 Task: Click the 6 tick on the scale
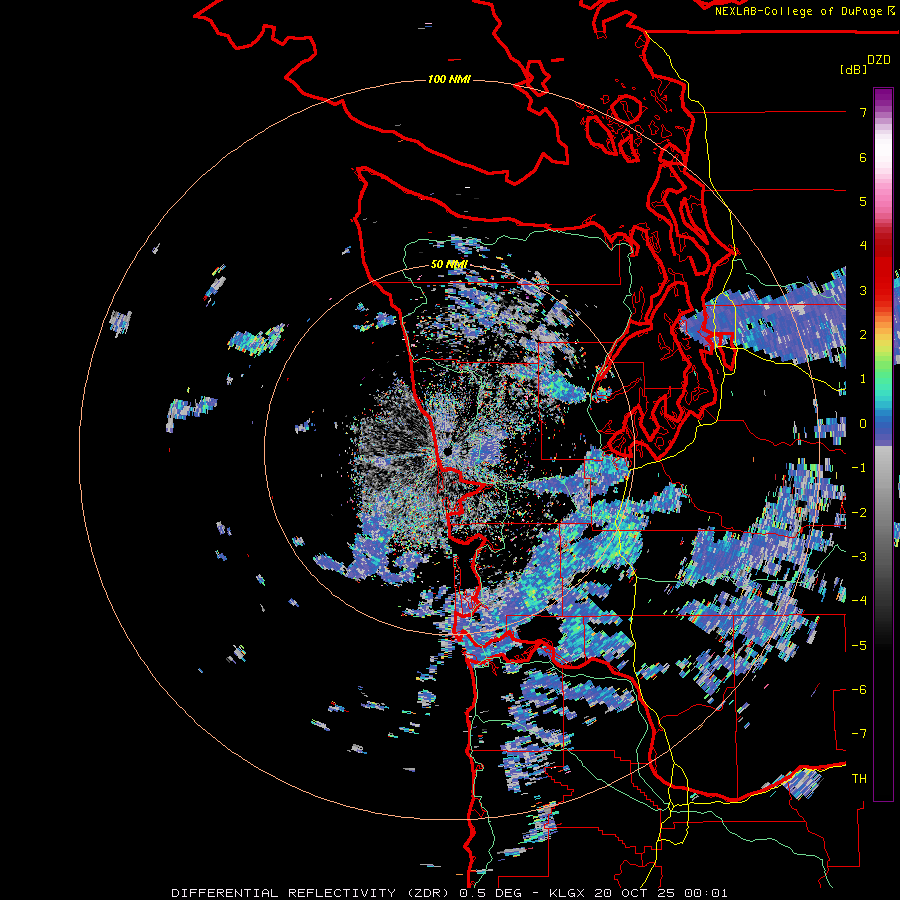point(863,157)
